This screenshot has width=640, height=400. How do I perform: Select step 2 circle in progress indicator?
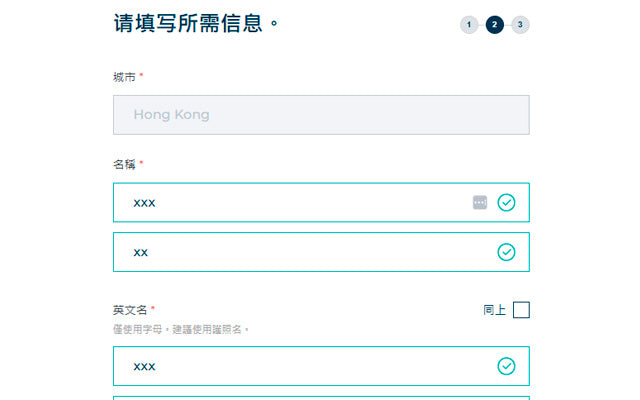(x=495, y=25)
